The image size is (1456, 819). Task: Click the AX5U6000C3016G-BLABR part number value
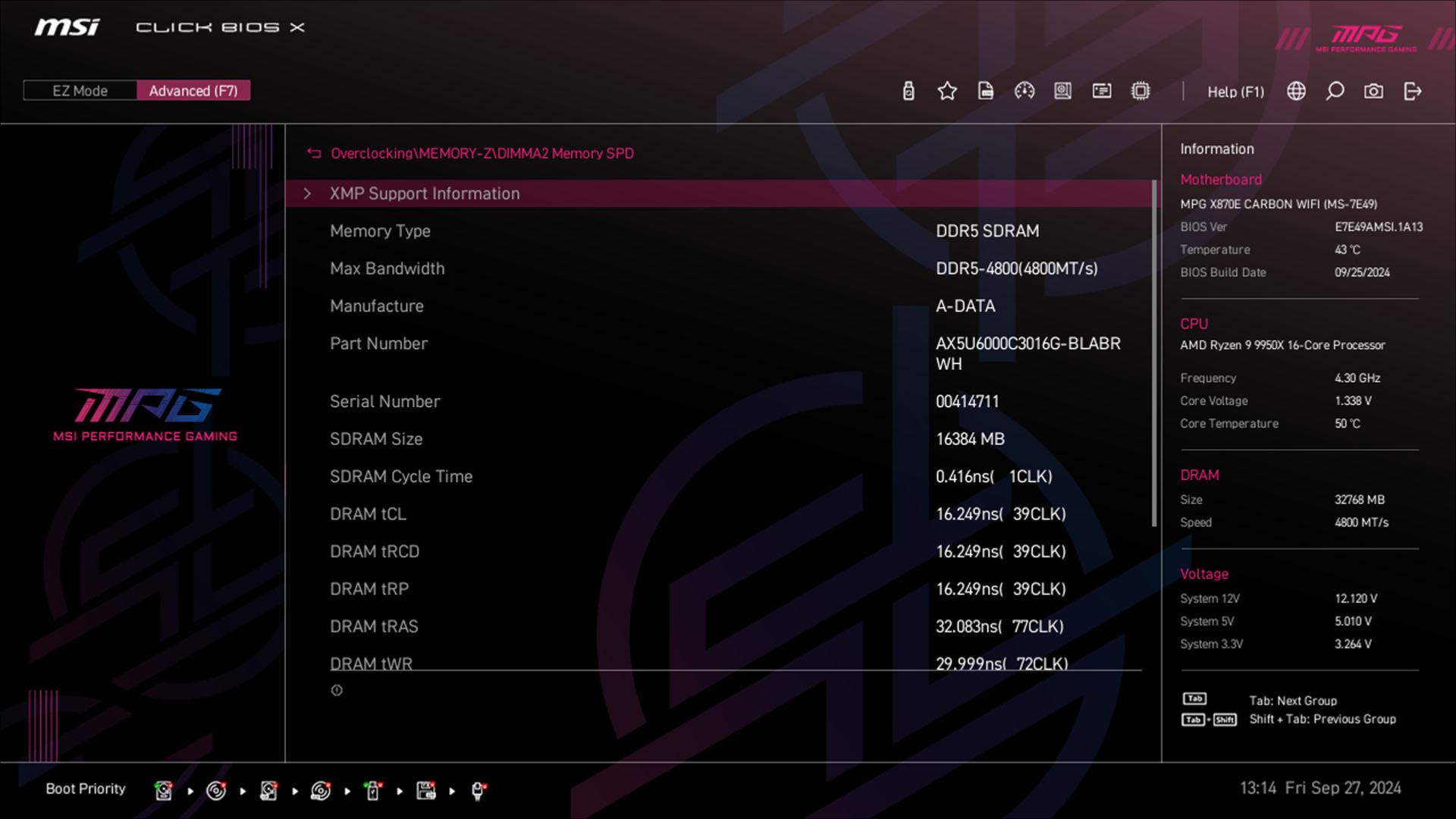[x=1028, y=353]
